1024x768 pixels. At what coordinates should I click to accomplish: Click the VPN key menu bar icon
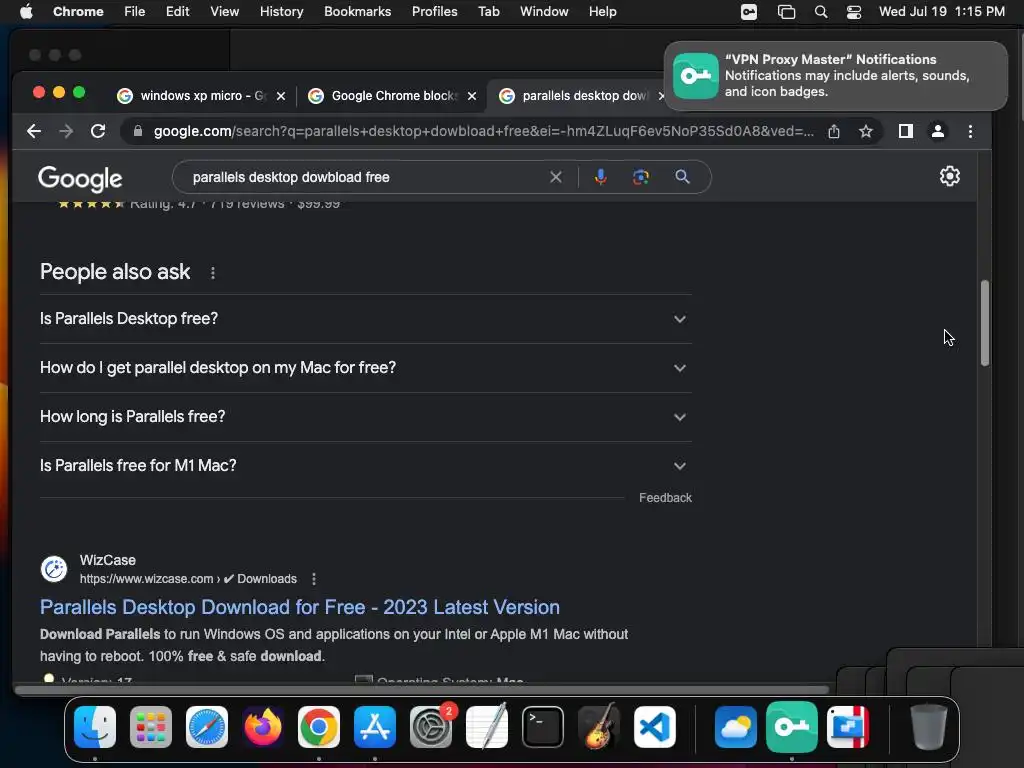(749, 12)
